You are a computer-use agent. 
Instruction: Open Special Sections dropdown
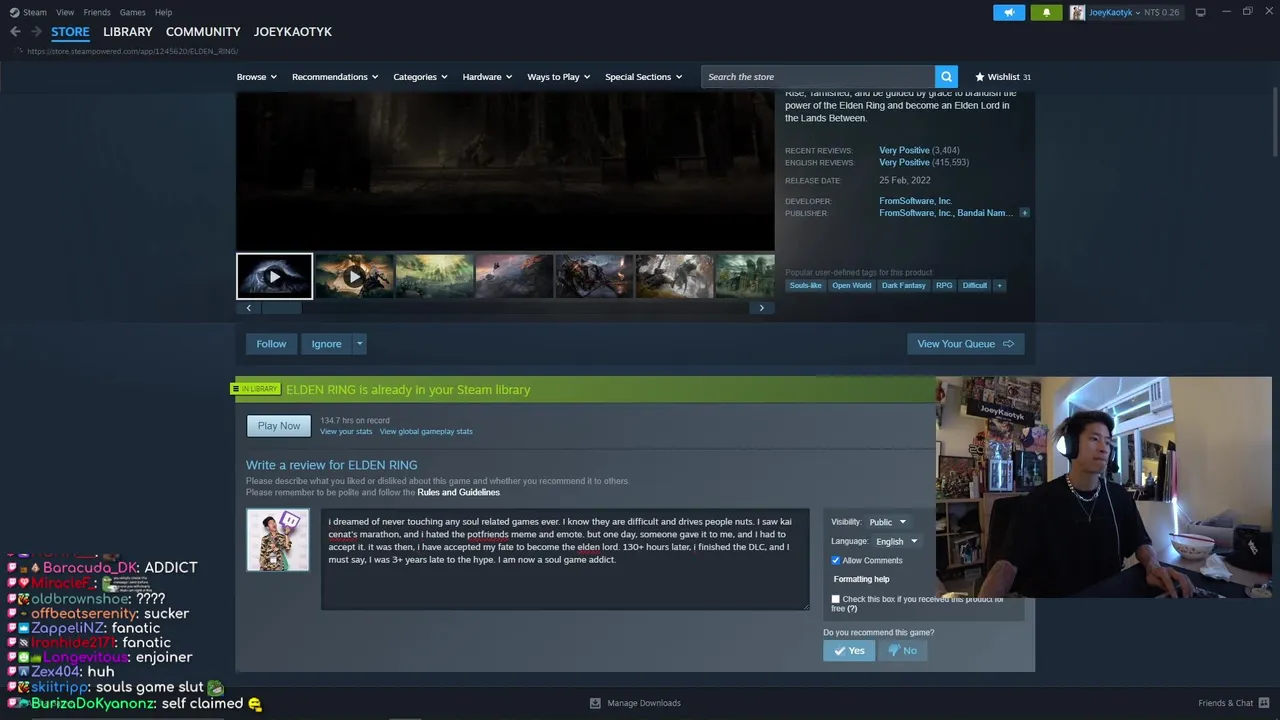pos(643,77)
